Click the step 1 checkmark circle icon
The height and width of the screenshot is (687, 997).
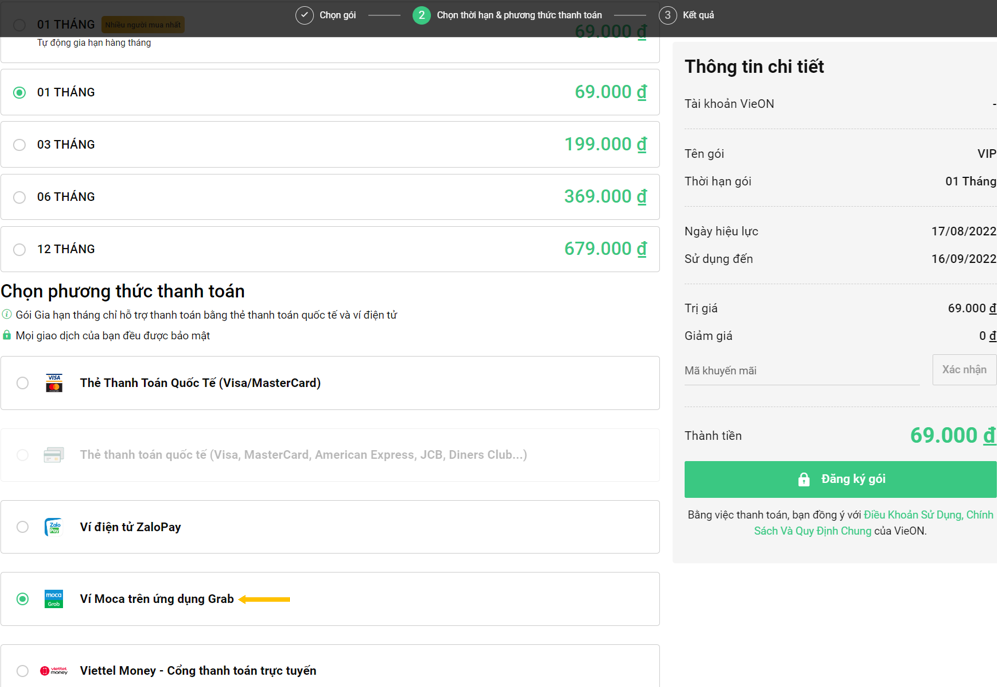pyautogui.click(x=305, y=15)
